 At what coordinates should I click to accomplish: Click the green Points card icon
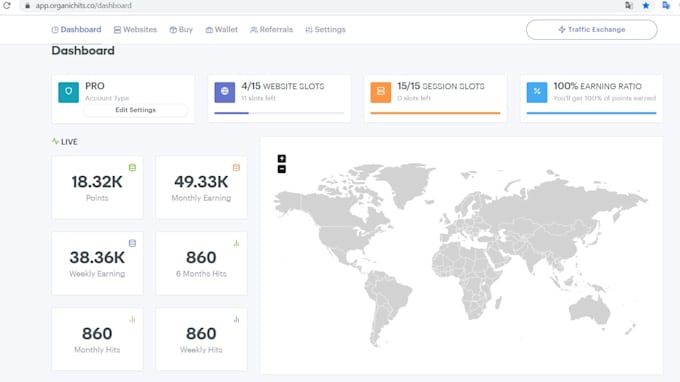pos(132,168)
